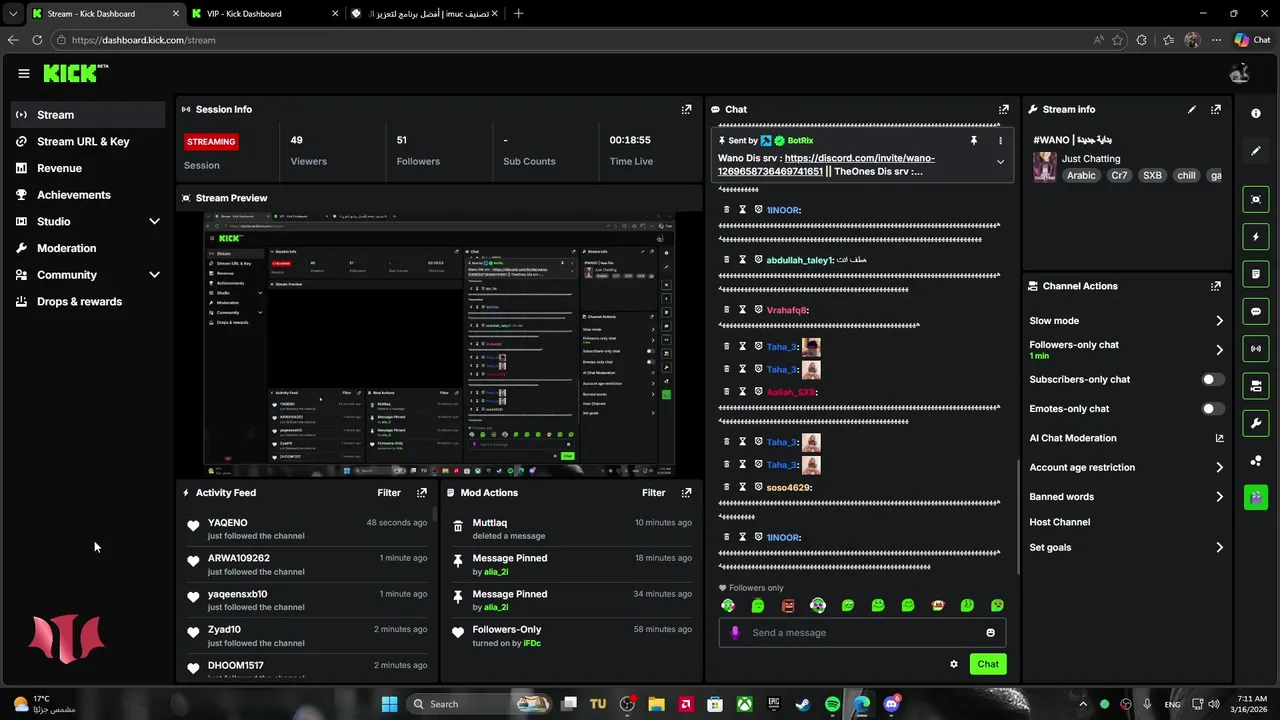Toggle the camera channel actions icon in the right sidebar
The image size is (1280, 720).
pos(1256,385)
